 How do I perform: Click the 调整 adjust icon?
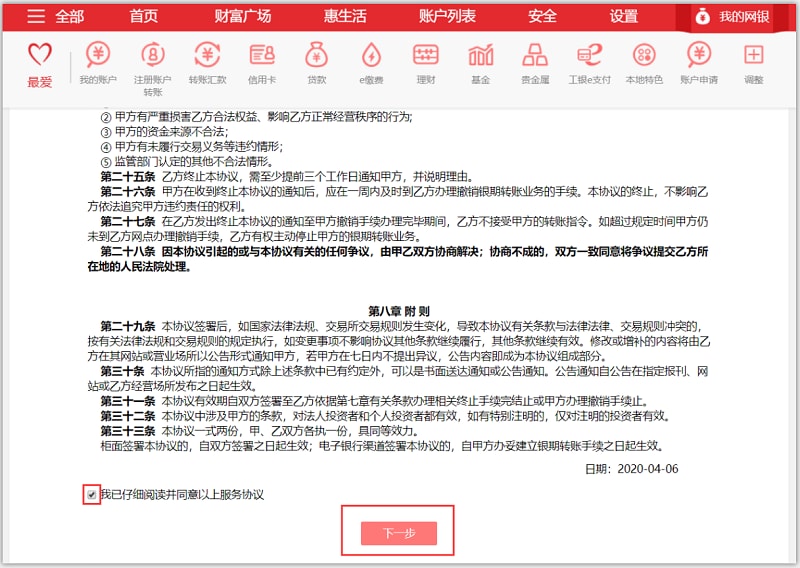tap(753, 55)
